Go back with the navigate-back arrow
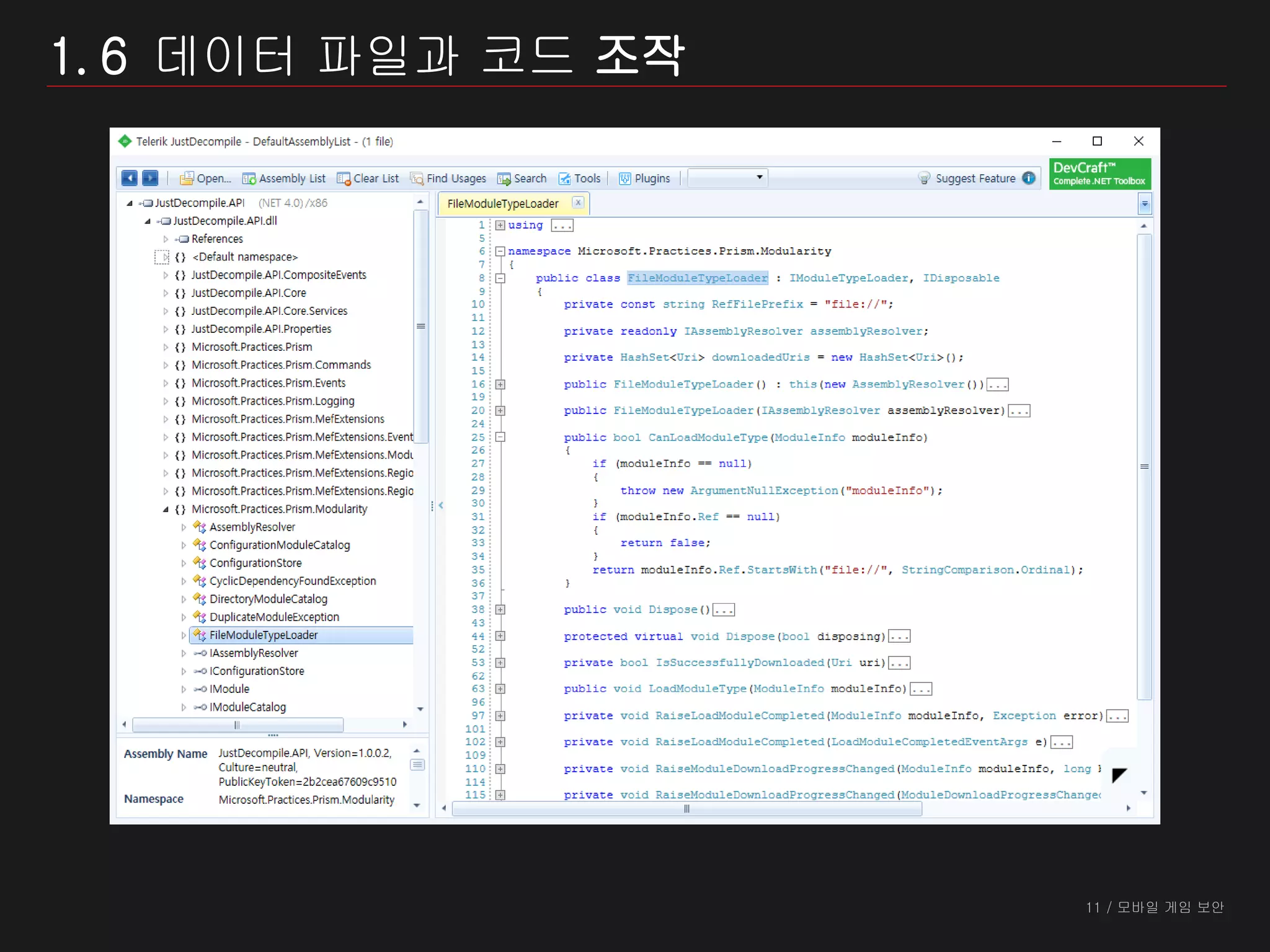1270x952 pixels. tap(129, 178)
